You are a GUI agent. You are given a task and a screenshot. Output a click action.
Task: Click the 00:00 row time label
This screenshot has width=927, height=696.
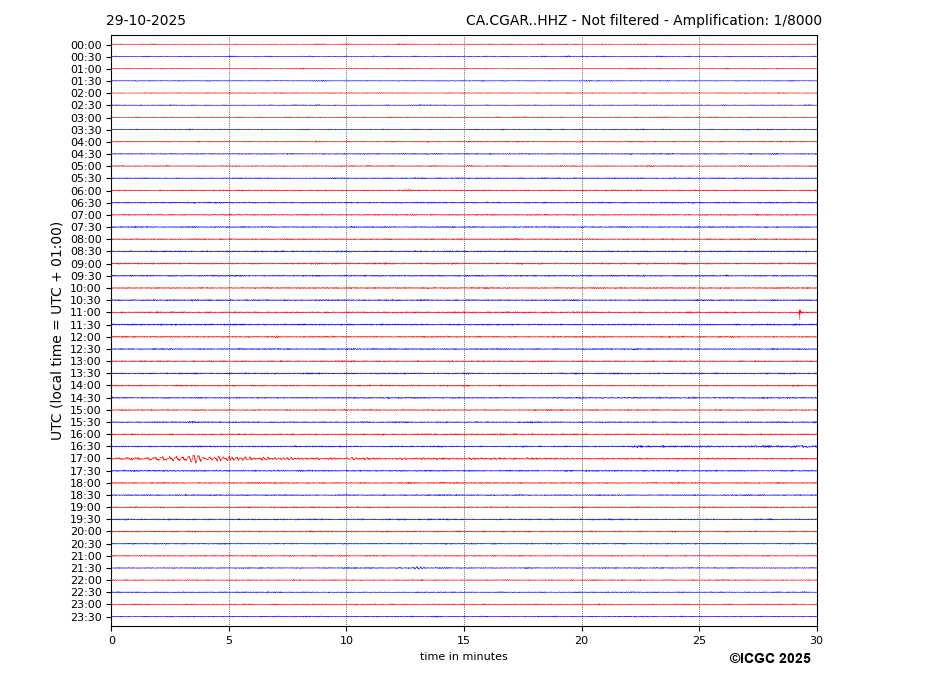[86, 45]
